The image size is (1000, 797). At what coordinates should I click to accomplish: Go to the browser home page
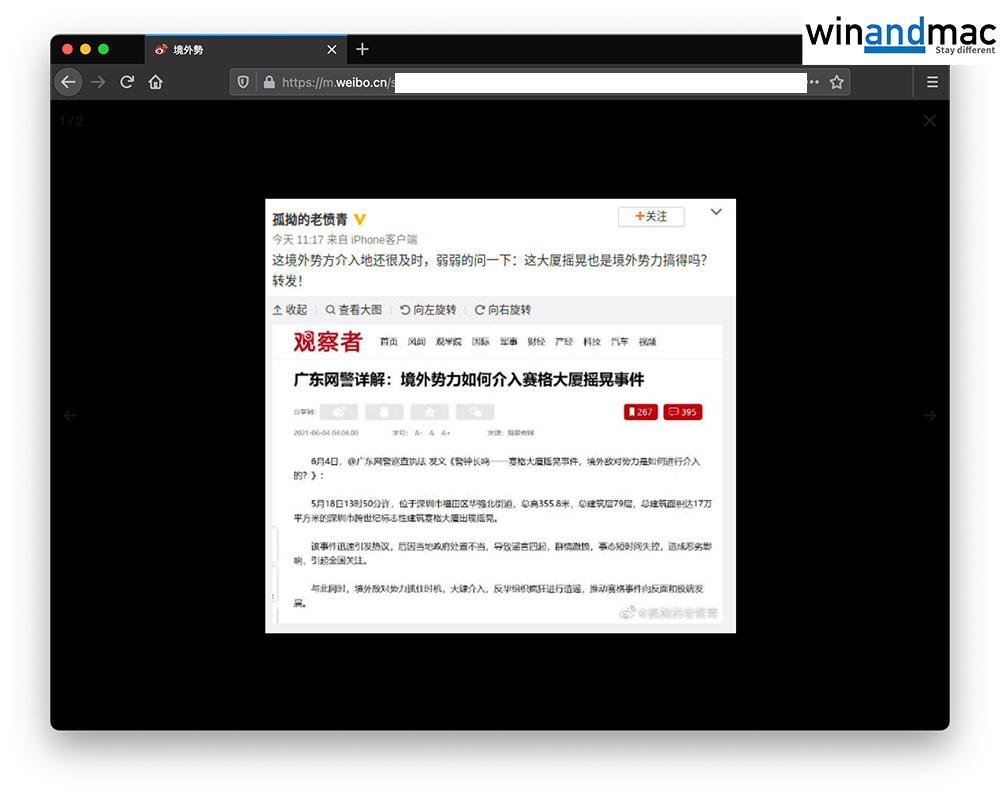156,82
